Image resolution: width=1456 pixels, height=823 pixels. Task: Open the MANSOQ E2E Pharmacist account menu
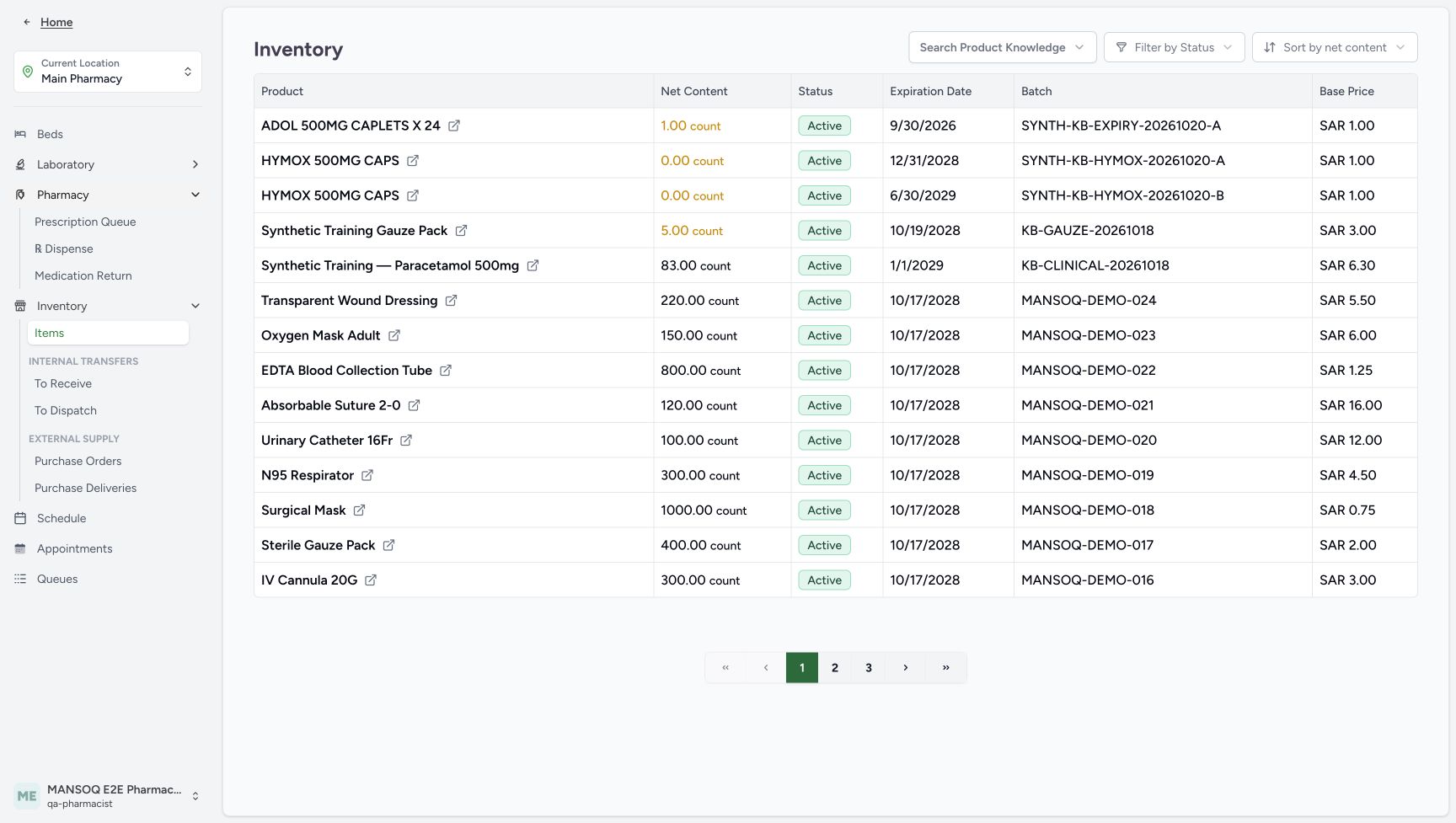[x=108, y=796]
